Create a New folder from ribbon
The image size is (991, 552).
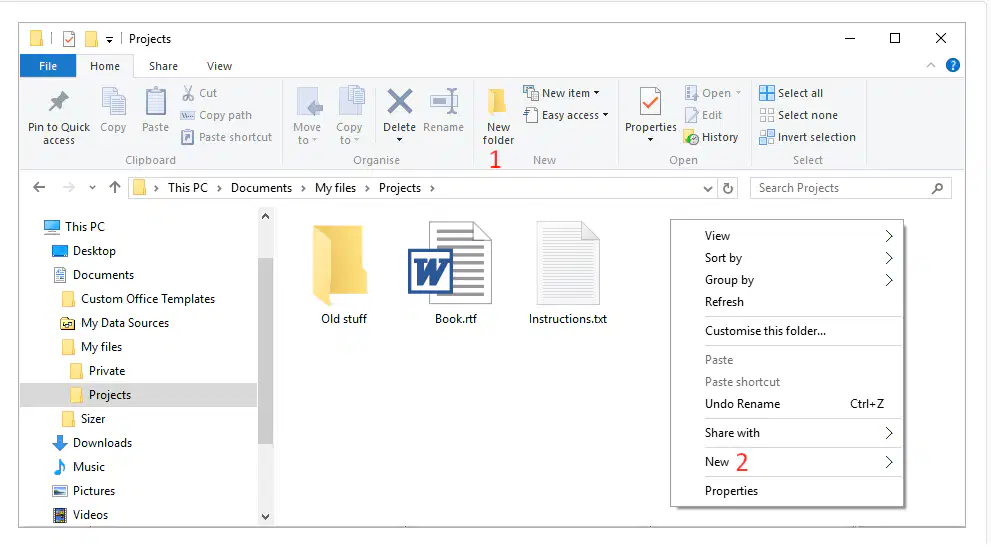click(498, 117)
